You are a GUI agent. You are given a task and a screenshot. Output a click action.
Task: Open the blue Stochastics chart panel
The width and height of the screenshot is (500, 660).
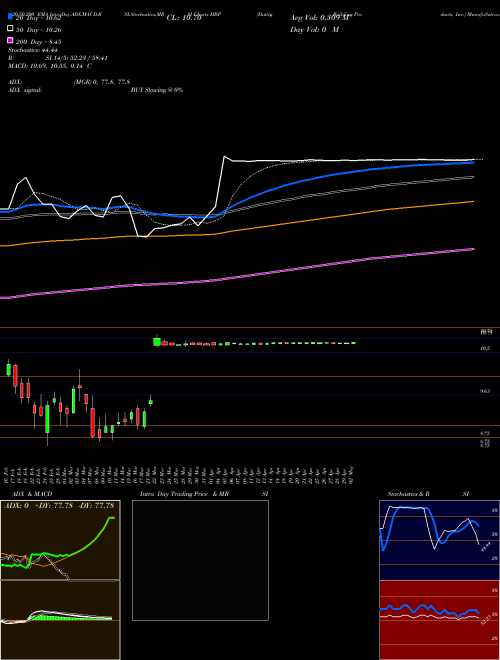pyautogui.click(x=439, y=540)
